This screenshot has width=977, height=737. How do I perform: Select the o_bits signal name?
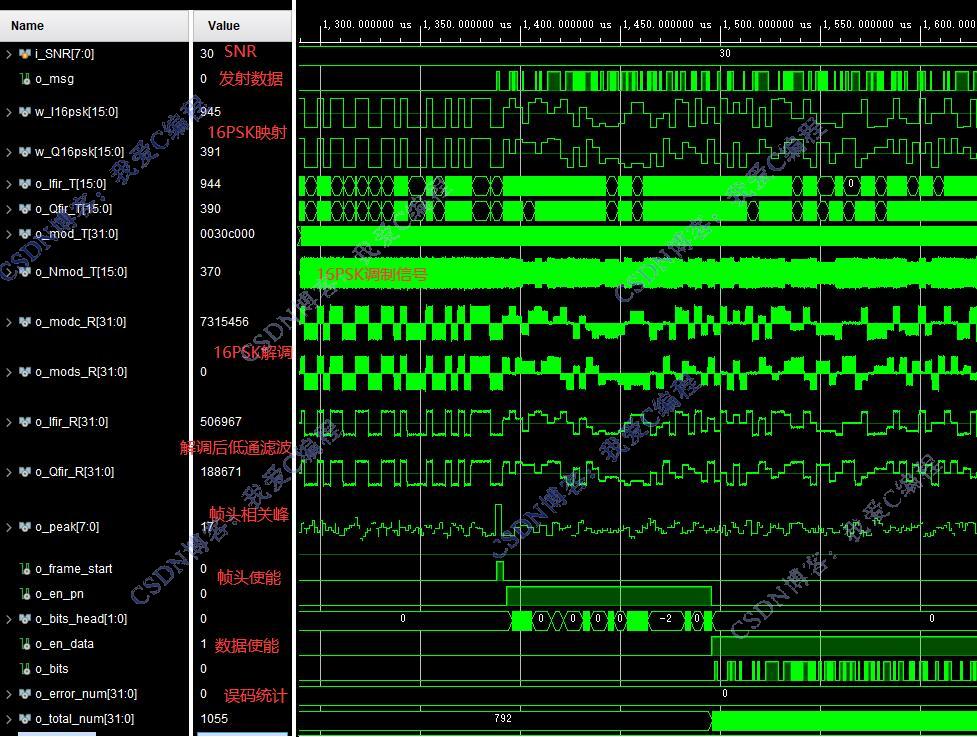(x=52, y=669)
